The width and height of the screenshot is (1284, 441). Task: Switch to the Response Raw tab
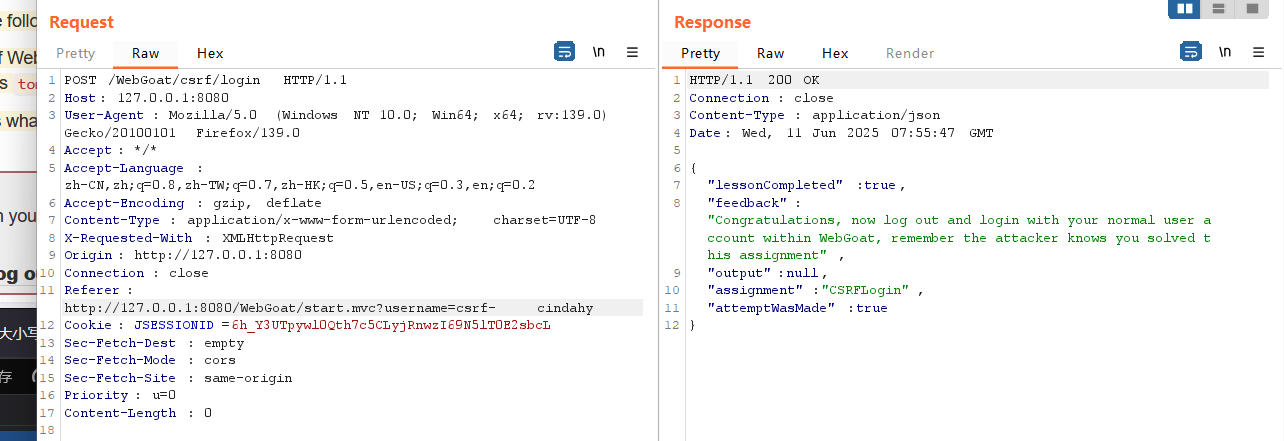[x=770, y=53]
